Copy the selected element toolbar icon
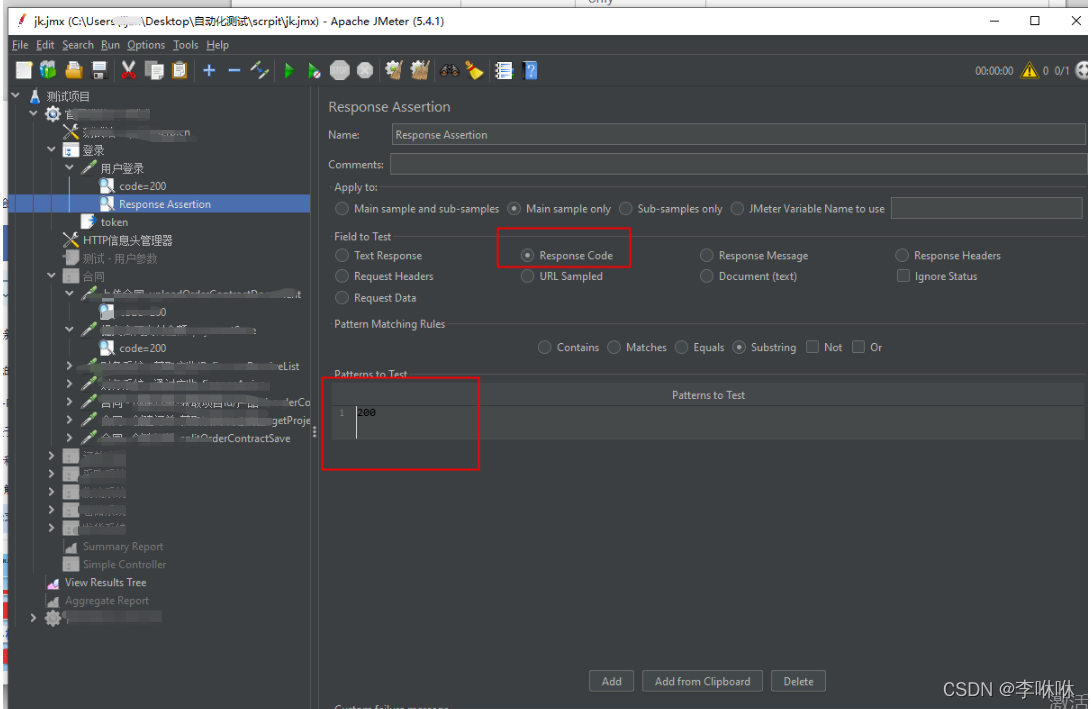1091x709 pixels. (x=154, y=70)
